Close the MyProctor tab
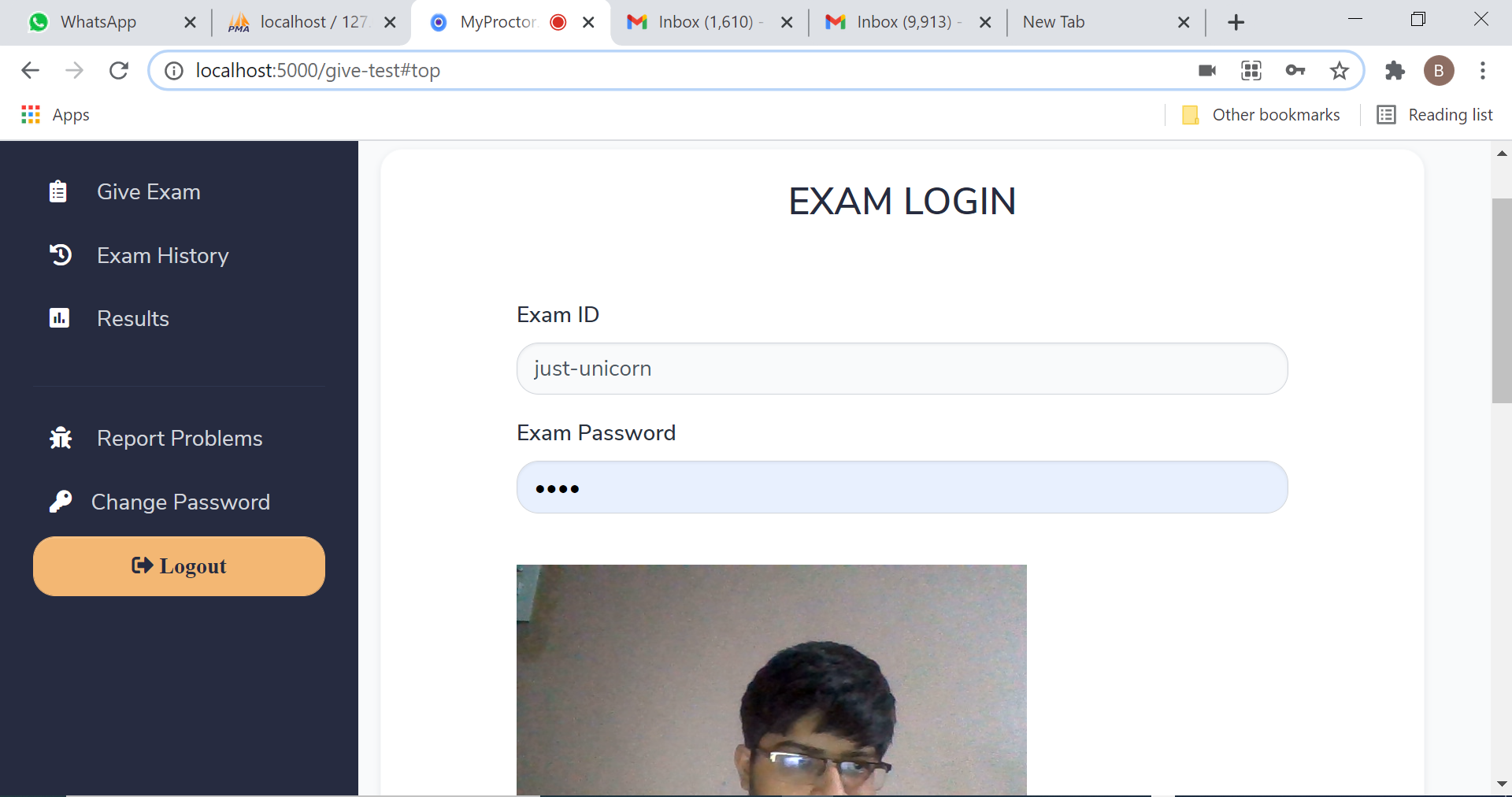The height and width of the screenshot is (797, 1512). click(x=588, y=22)
